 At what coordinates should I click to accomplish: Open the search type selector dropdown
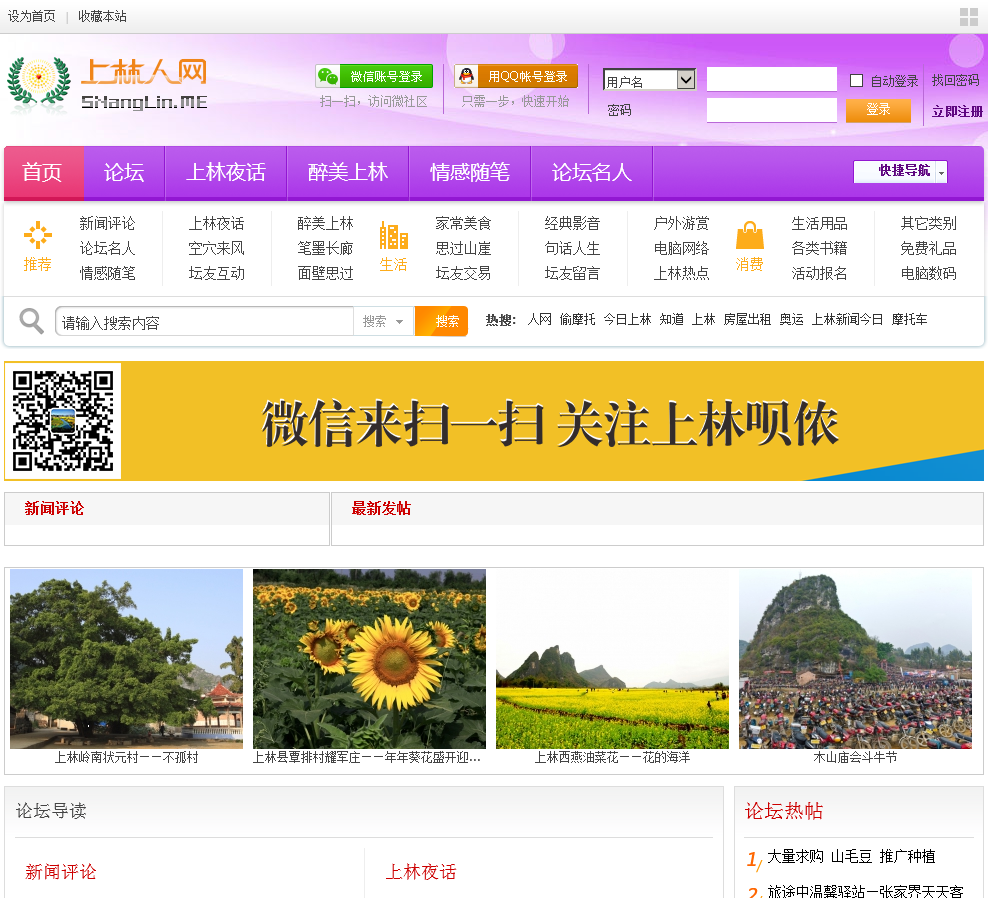(383, 321)
